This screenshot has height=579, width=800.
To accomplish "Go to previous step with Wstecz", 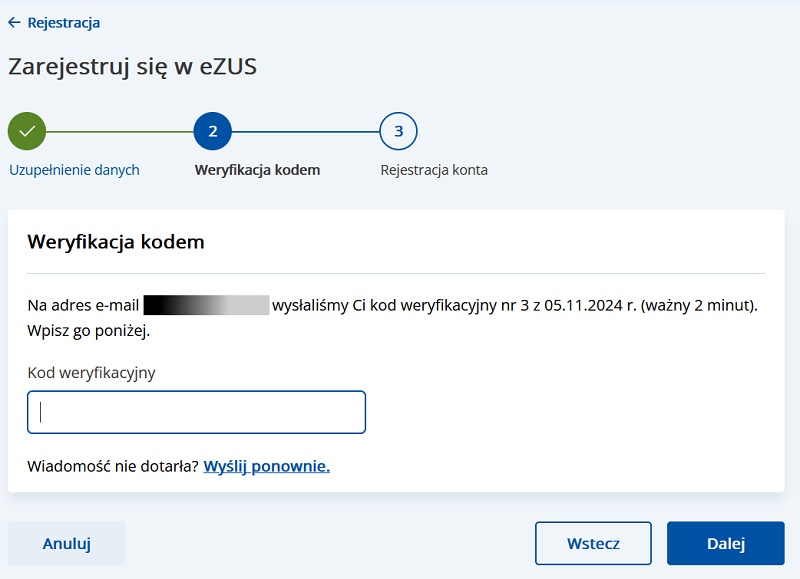I will [593, 543].
